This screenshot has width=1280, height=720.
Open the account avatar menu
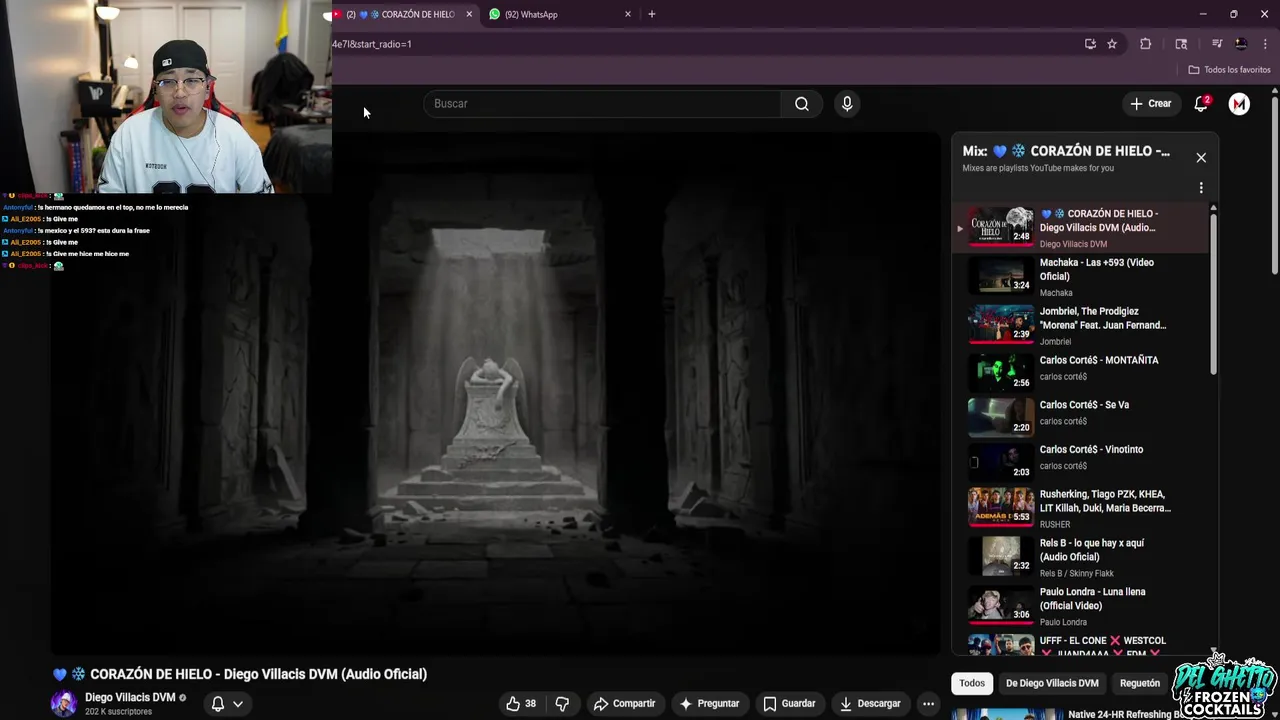pyautogui.click(x=1239, y=104)
